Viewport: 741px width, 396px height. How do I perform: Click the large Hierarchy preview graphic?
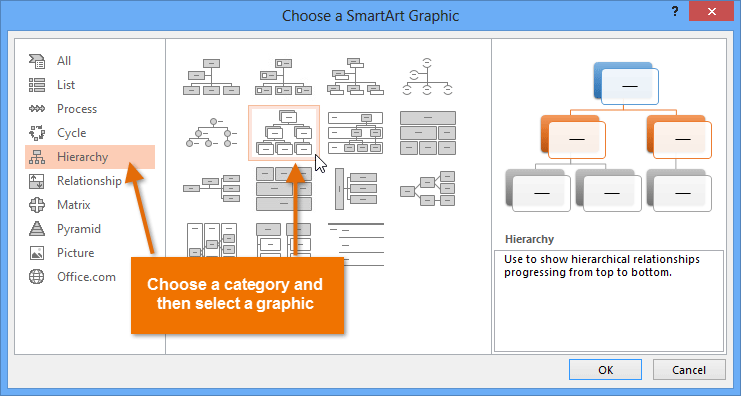[x=609, y=137]
